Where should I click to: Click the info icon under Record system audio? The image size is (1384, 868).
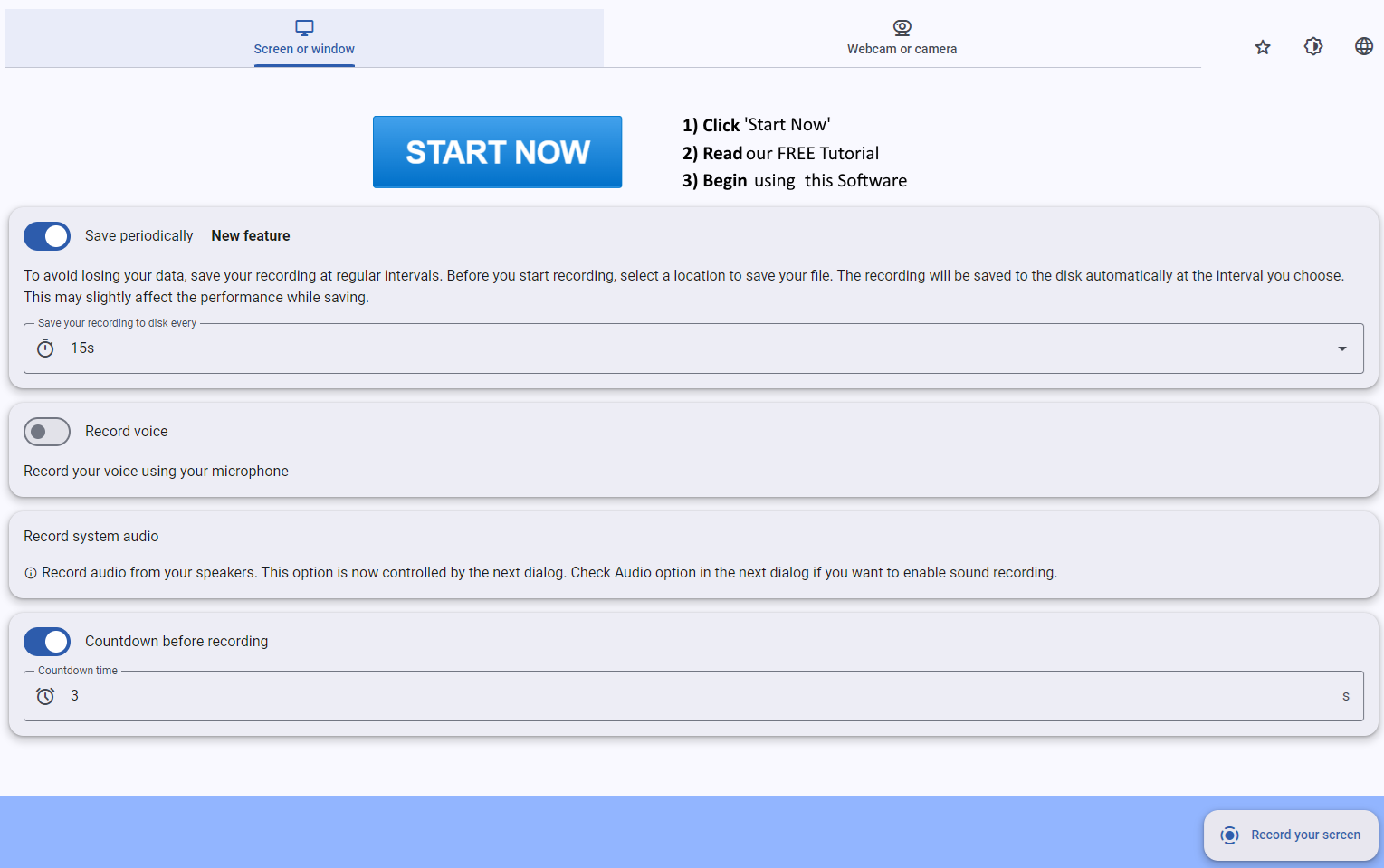point(31,573)
